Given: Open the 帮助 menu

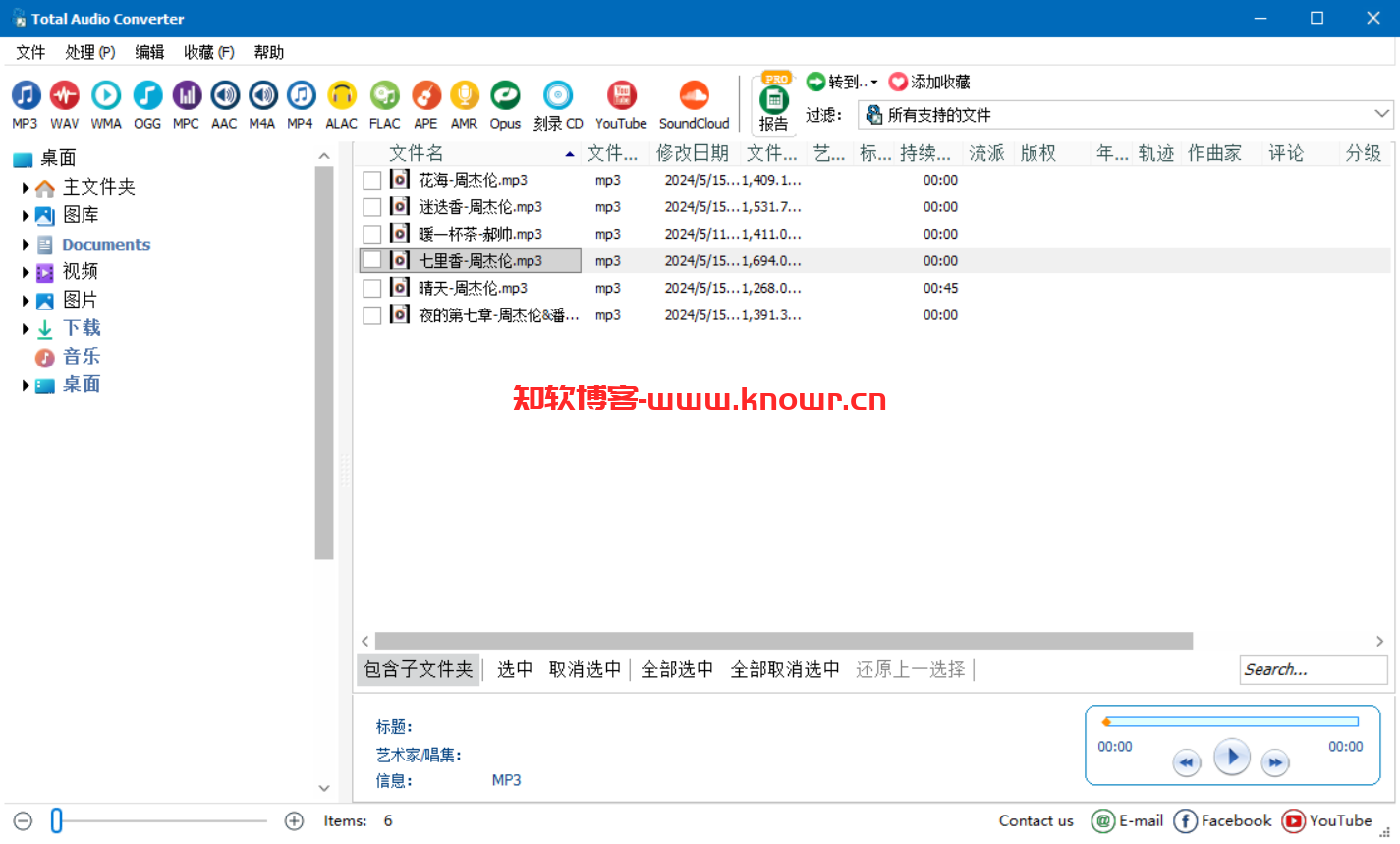Looking at the screenshot, I should pyautogui.click(x=268, y=52).
